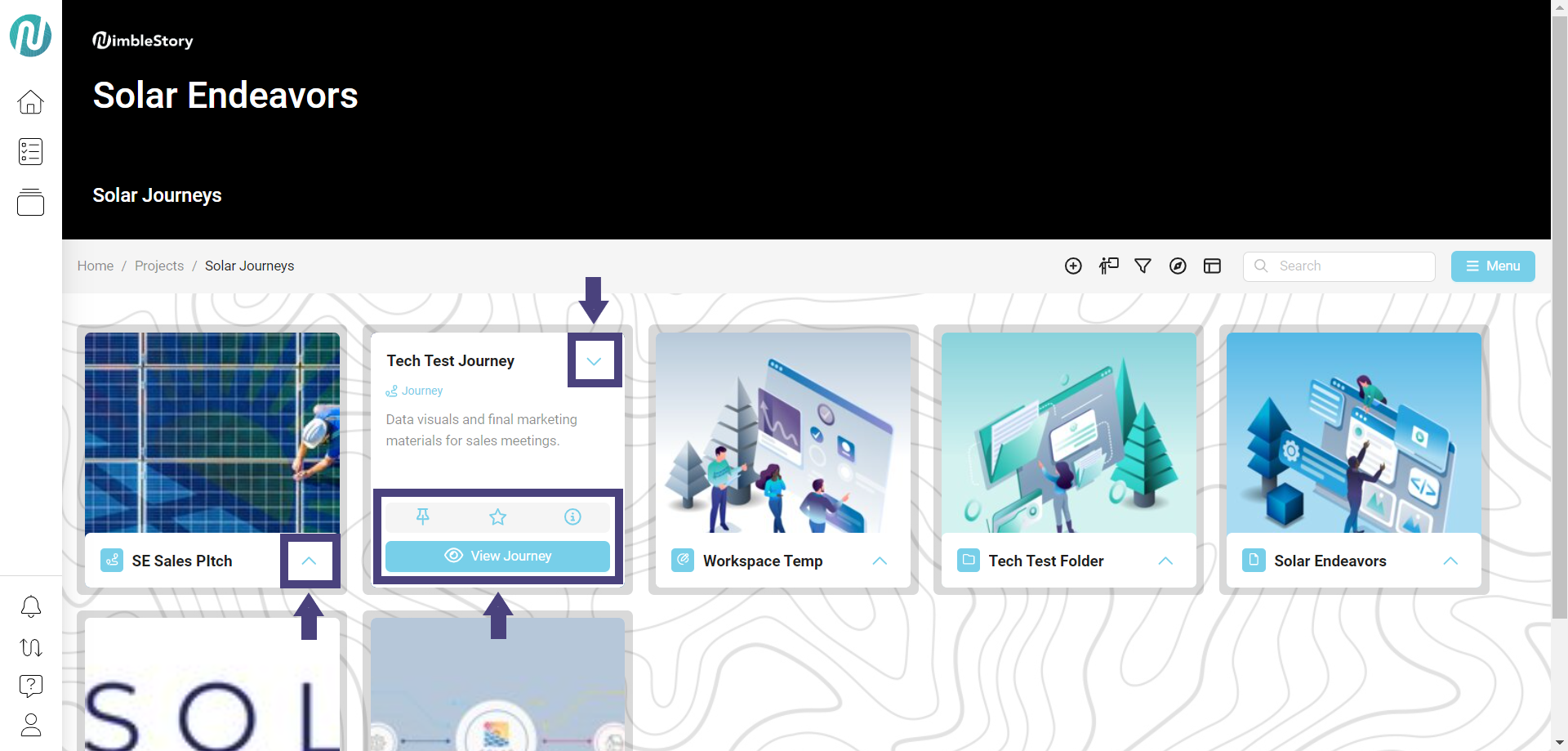
Task: Open the Menu button
Action: 1493,266
